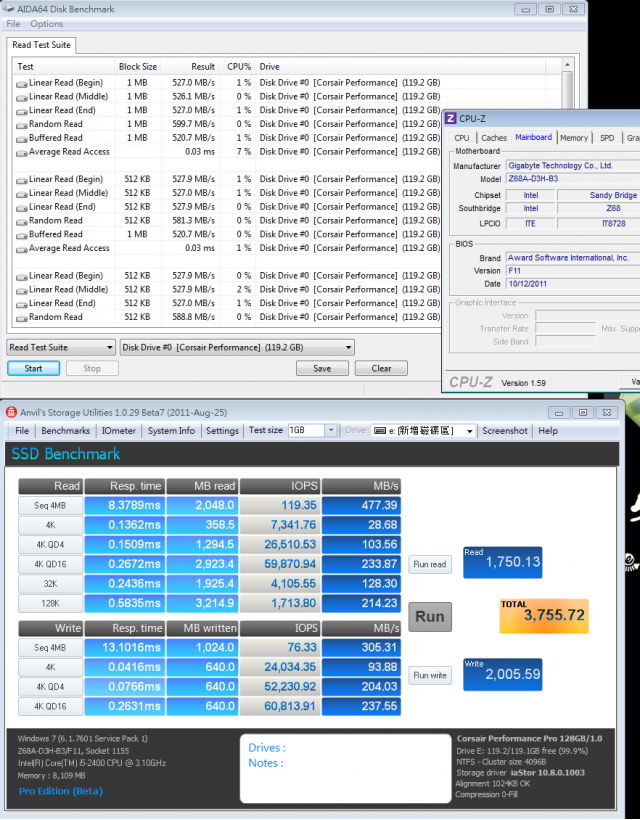Switch to the Caches tab in CPU-Z
The width and height of the screenshot is (640, 820).
(494, 138)
